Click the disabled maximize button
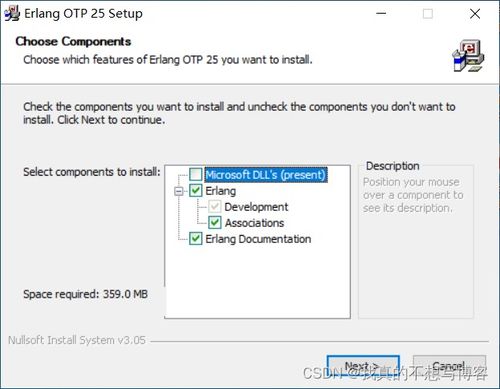The image size is (500, 389). tap(428, 14)
